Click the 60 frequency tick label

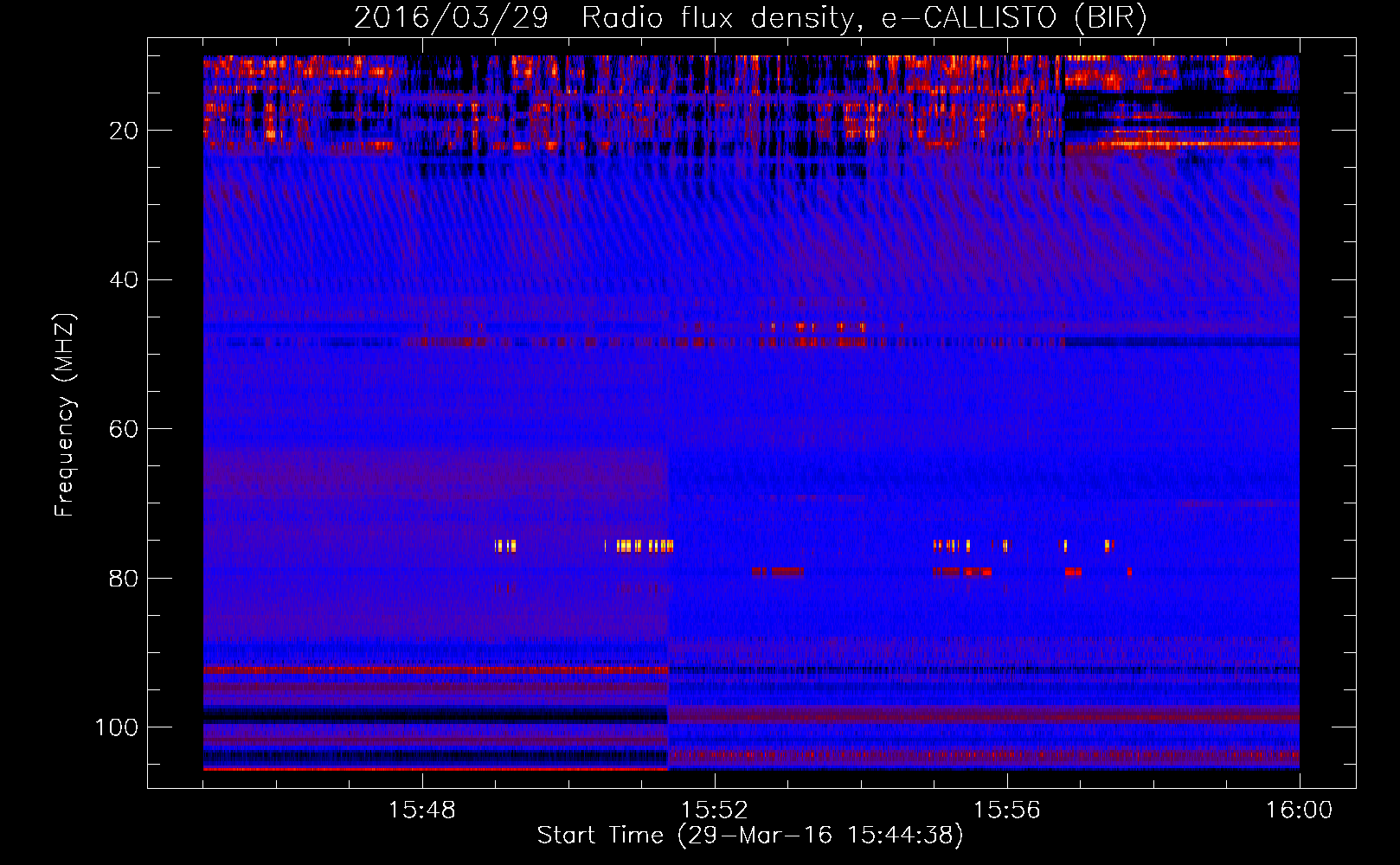(x=125, y=429)
